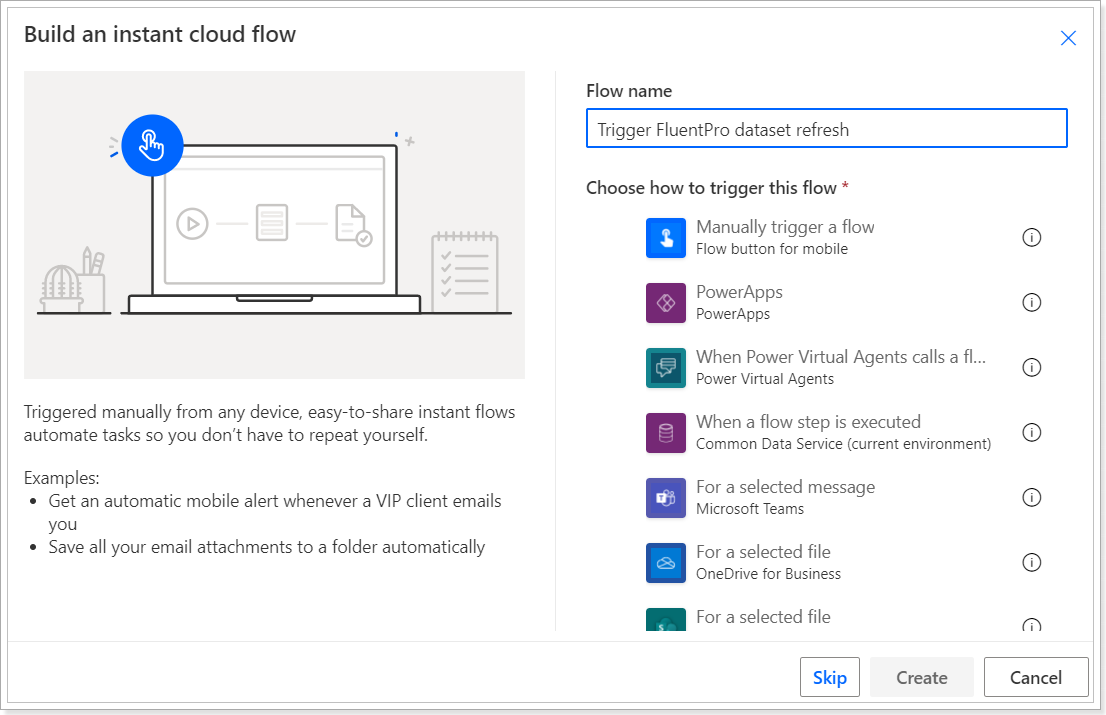
Task: Click the instant flow illustration image
Action: coord(274,224)
